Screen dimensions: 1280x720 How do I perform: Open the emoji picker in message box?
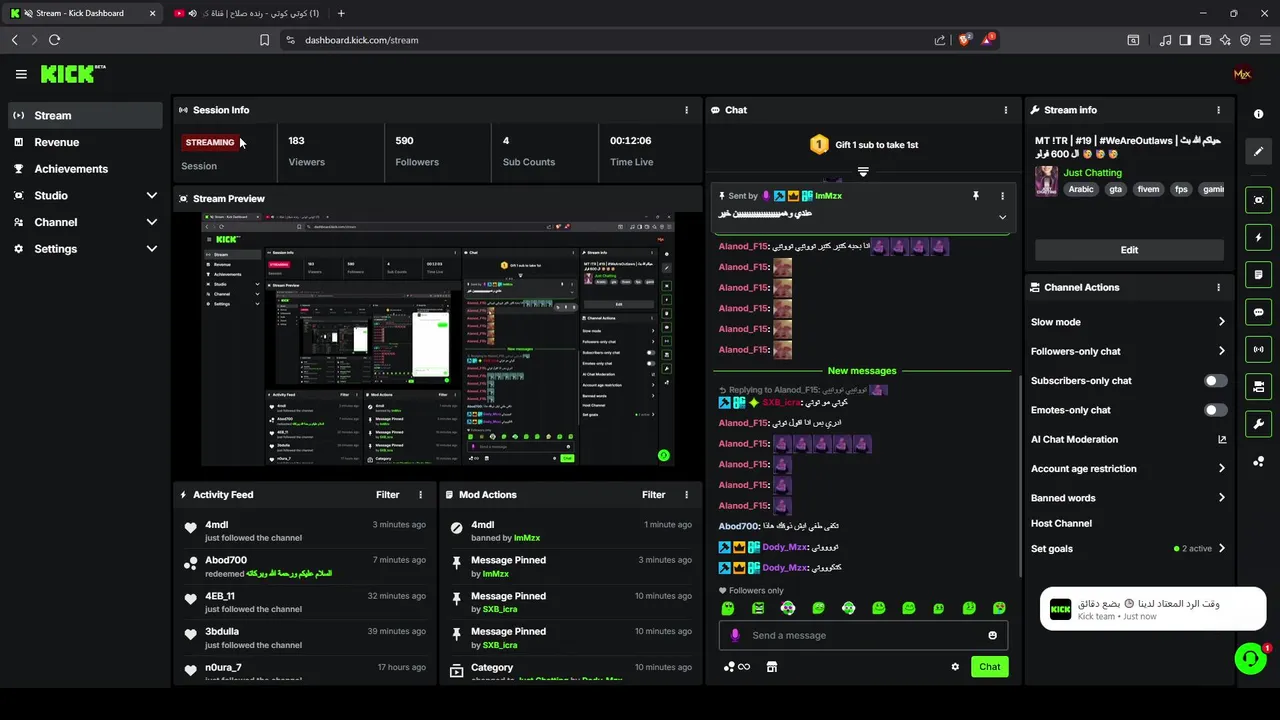(993, 635)
